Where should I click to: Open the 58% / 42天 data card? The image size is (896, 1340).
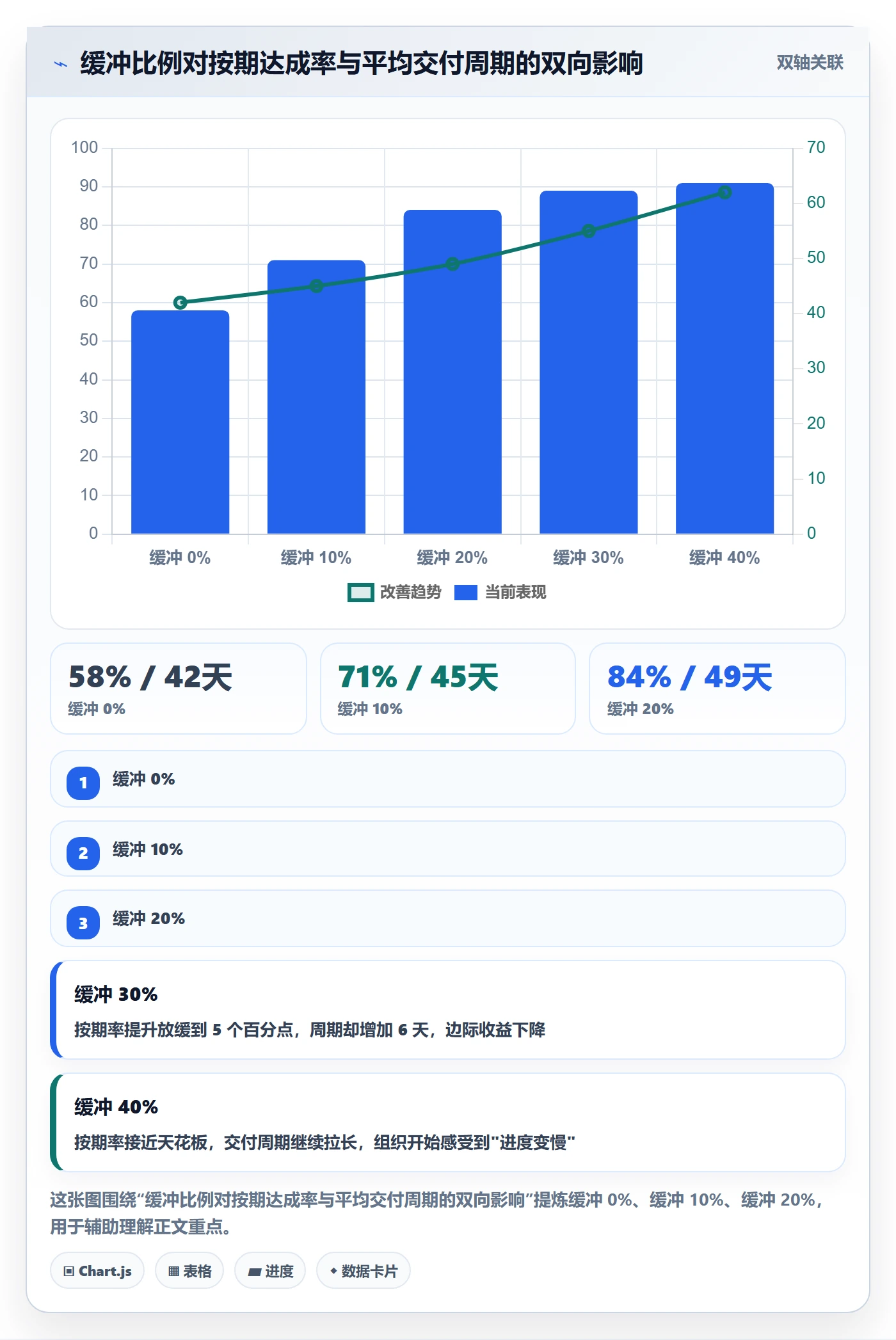[x=179, y=689]
